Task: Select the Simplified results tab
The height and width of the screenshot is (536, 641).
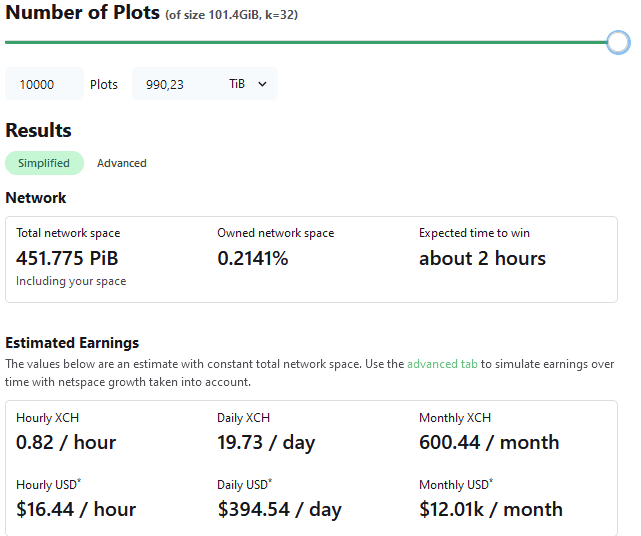Action: (44, 163)
